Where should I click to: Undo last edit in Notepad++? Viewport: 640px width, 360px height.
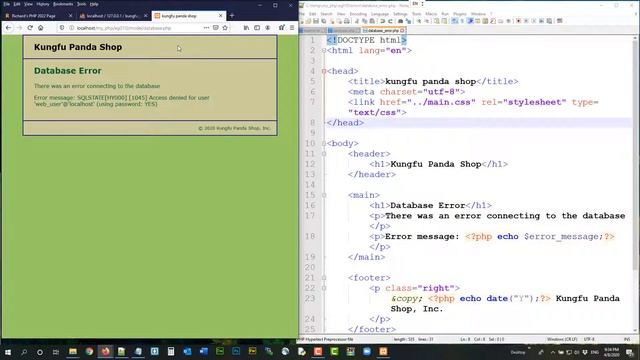[x=382, y=21]
